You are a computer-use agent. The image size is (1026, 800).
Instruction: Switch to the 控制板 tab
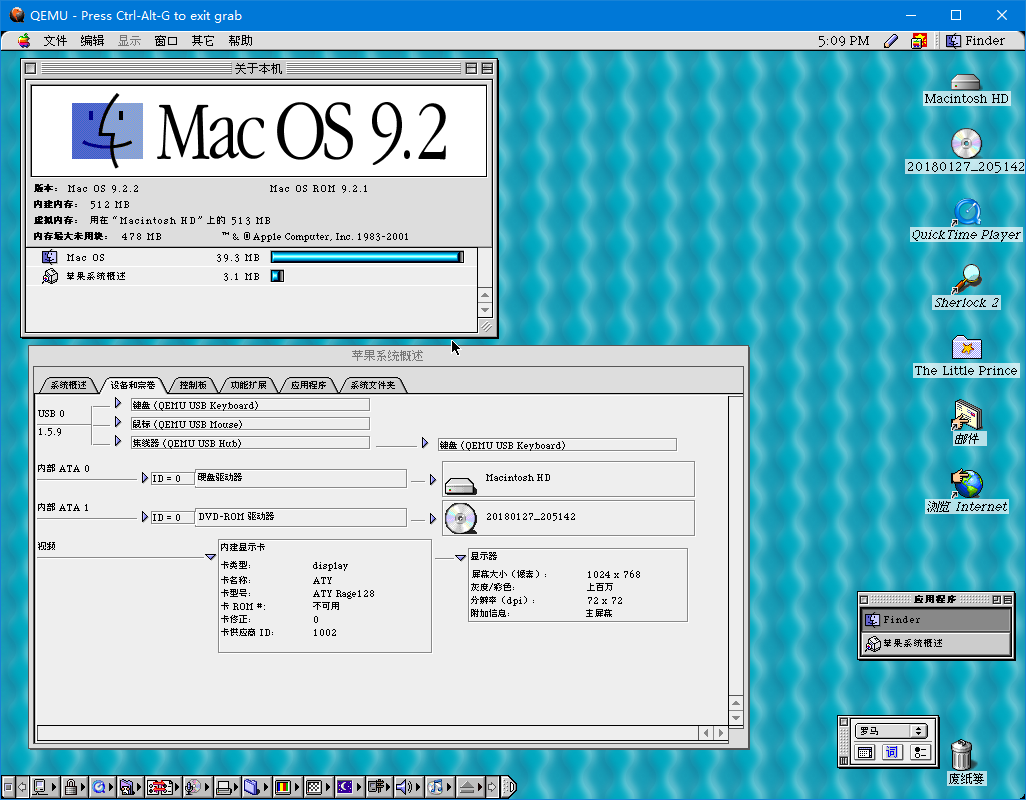tap(192, 385)
